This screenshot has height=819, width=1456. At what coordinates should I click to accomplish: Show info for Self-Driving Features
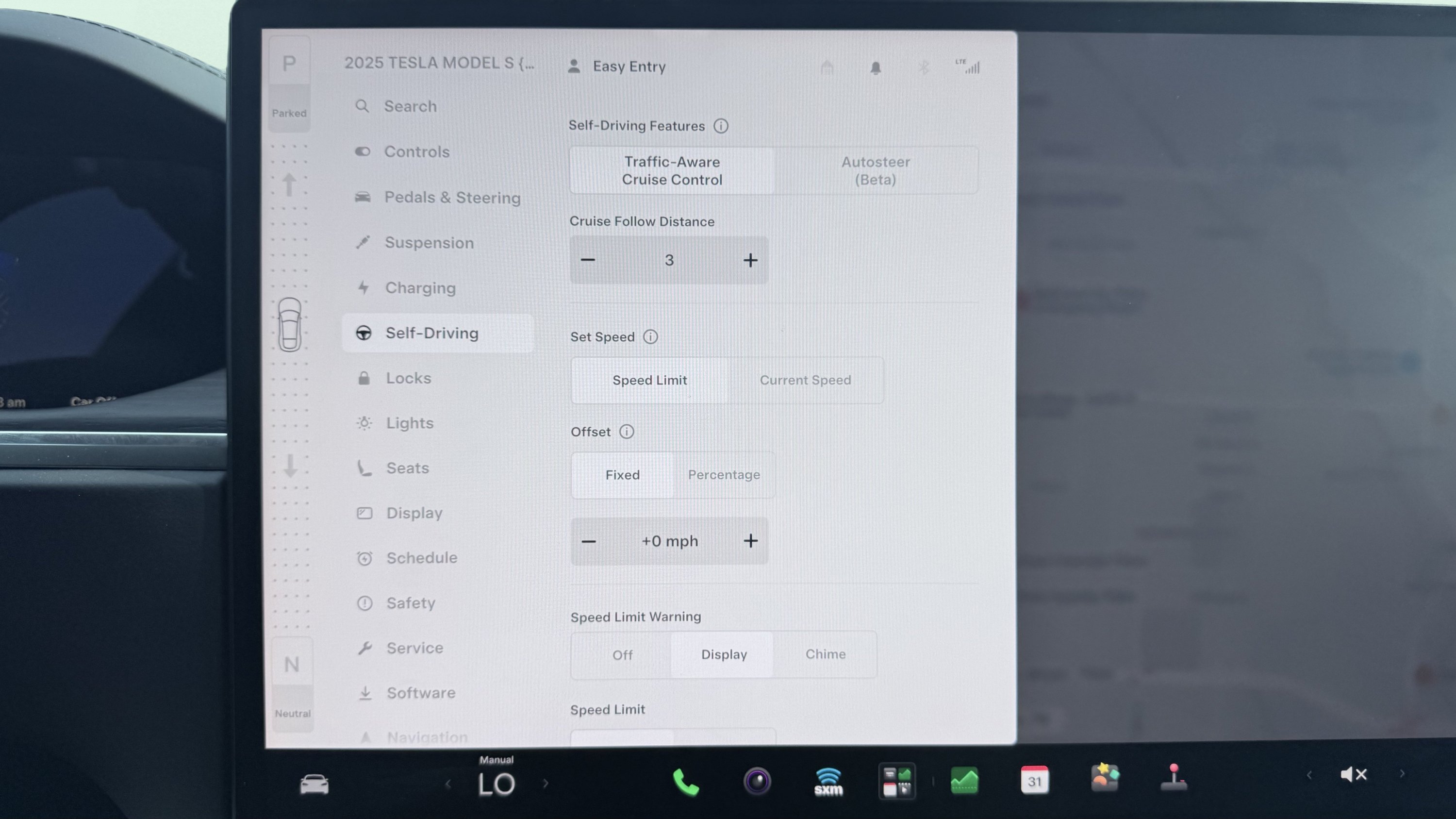click(x=721, y=125)
